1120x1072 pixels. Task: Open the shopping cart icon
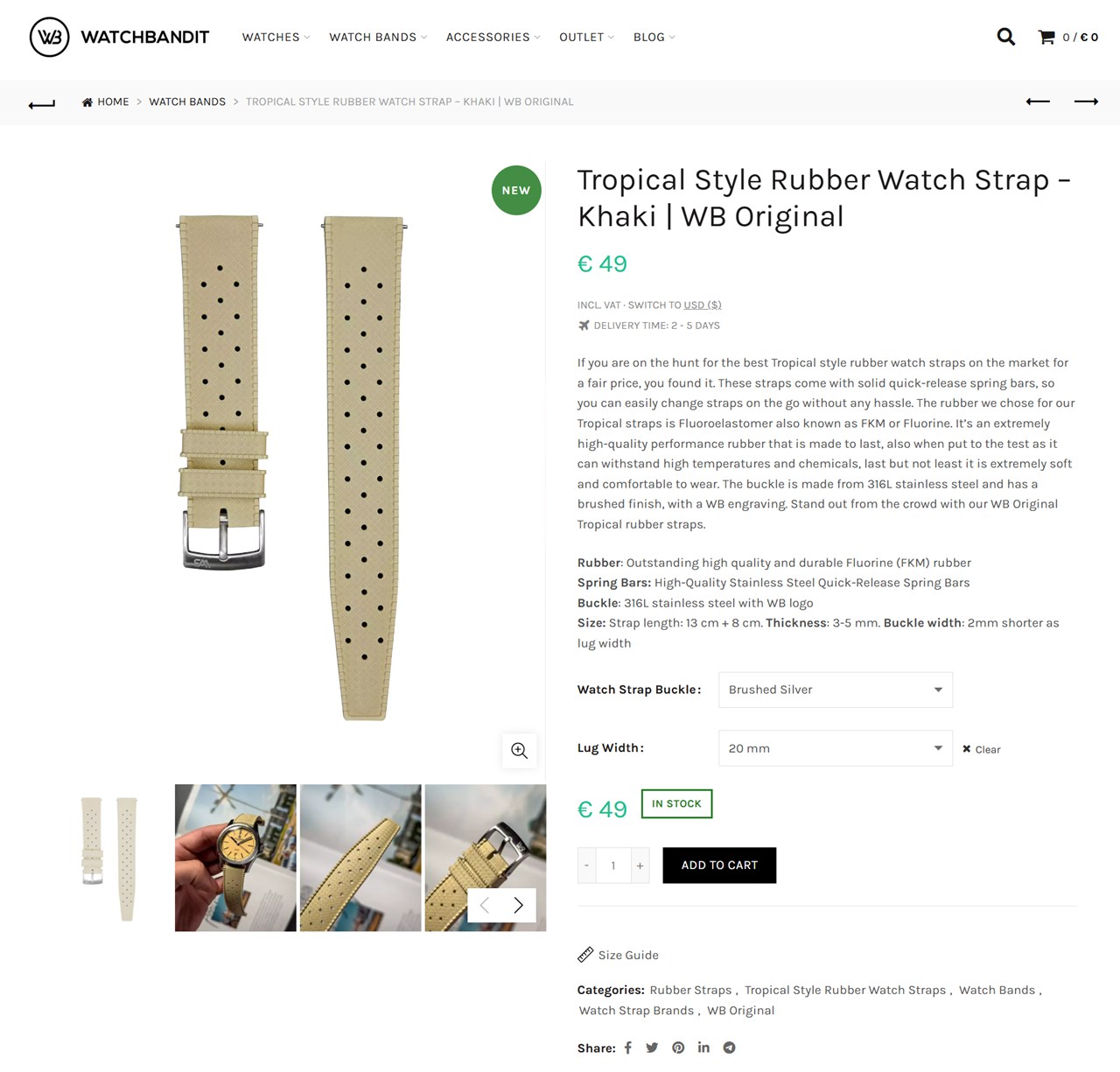[1046, 37]
